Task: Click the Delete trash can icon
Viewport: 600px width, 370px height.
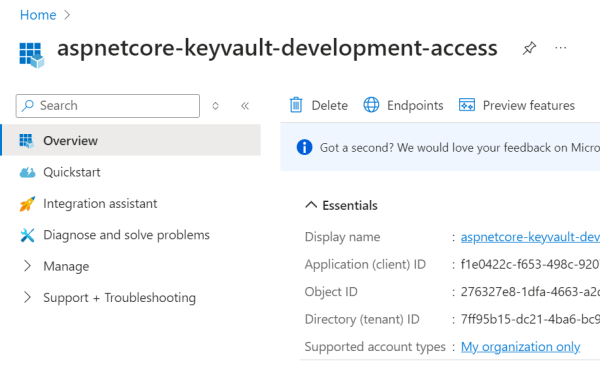Action: click(296, 105)
